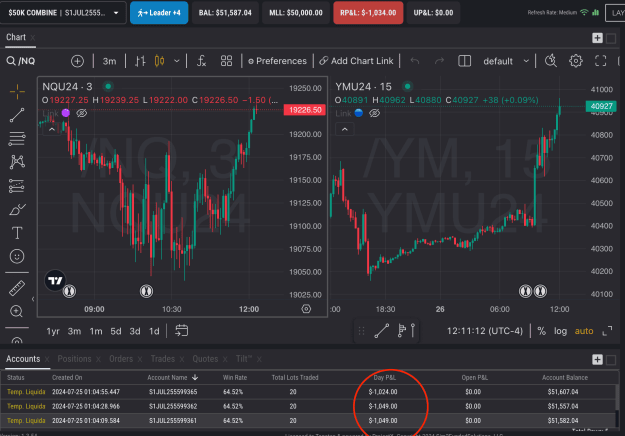Click Add Chart Link
625x436 pixels.
(x=356, y=61)
